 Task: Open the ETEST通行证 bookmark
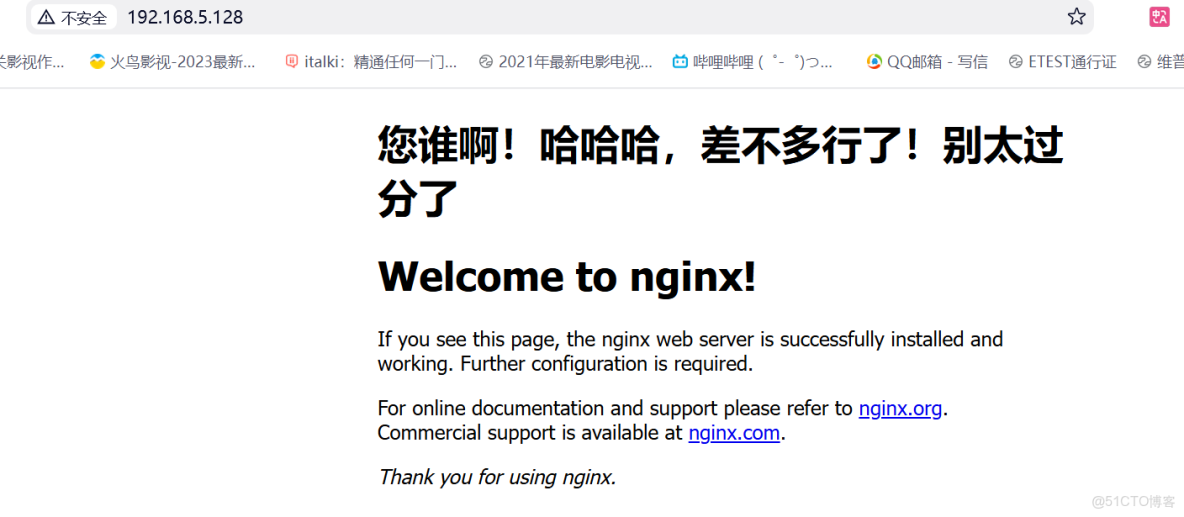point(1062,62)
